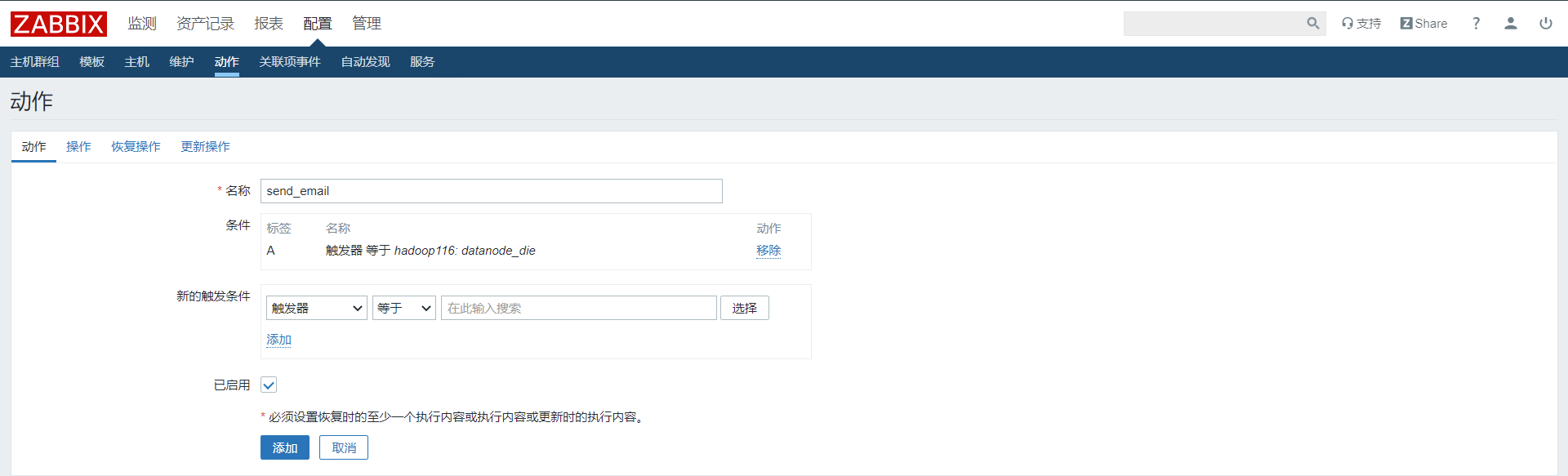Click the 名称 send_email input field
The image size is (1568, 476).
(492, 191)
